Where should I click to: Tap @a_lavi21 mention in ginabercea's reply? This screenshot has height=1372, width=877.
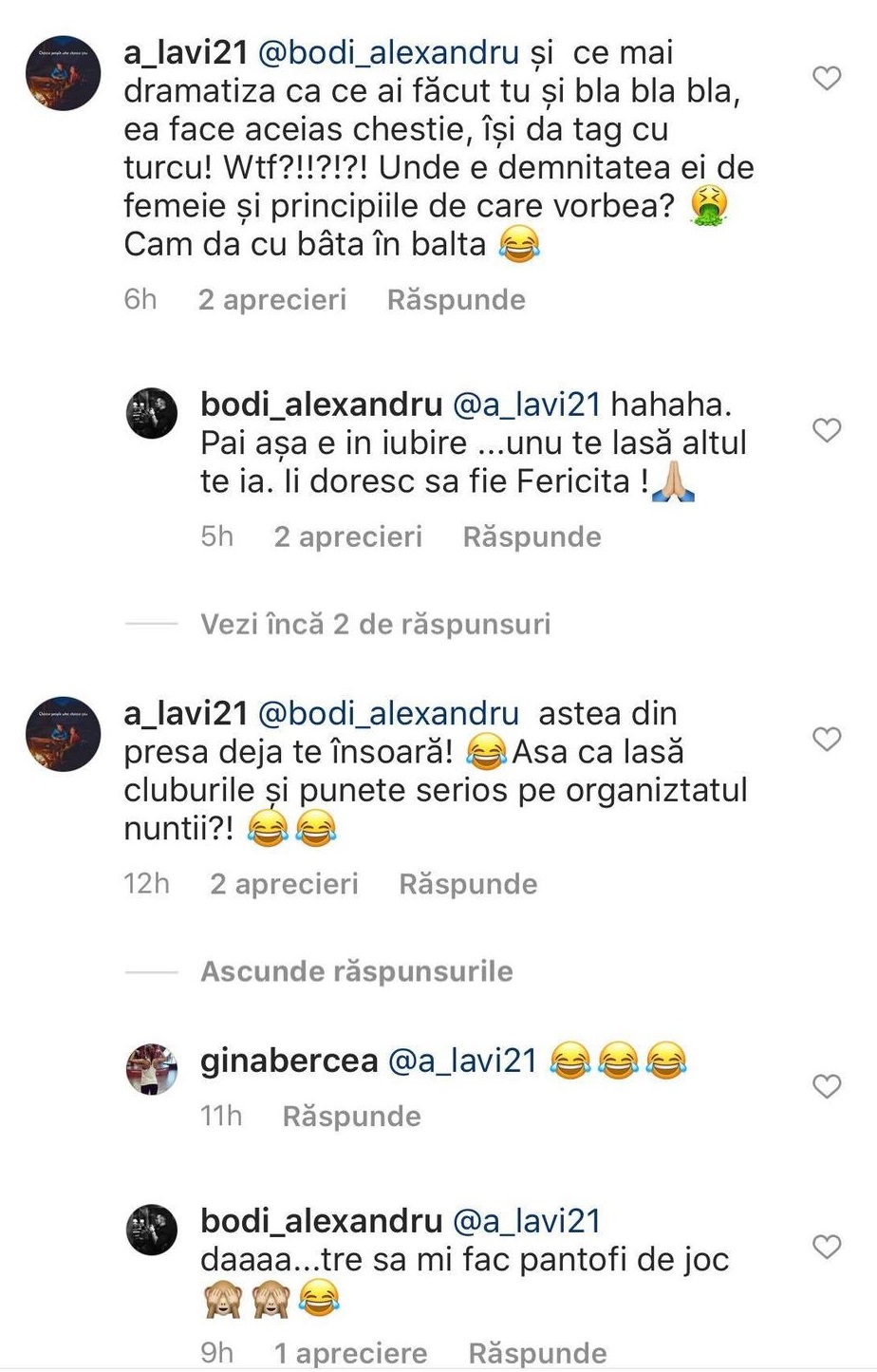(463, 1061)
